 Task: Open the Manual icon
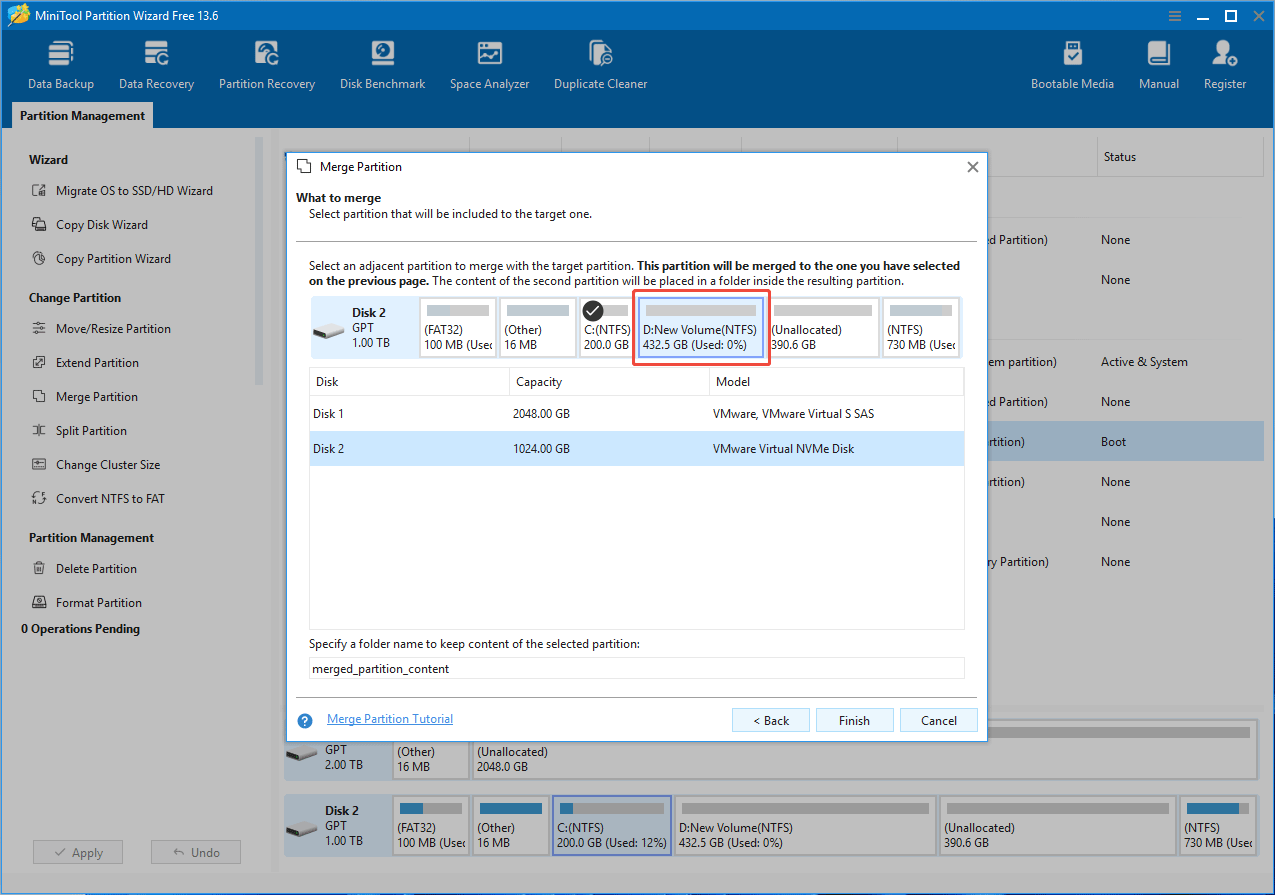coord(1159,65)
